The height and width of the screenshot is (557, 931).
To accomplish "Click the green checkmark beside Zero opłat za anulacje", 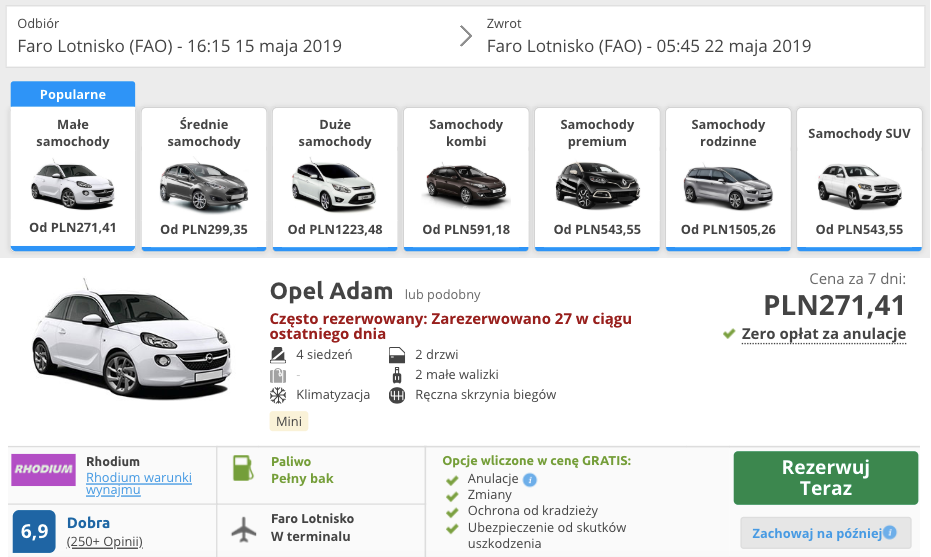I will pos(729,334).
